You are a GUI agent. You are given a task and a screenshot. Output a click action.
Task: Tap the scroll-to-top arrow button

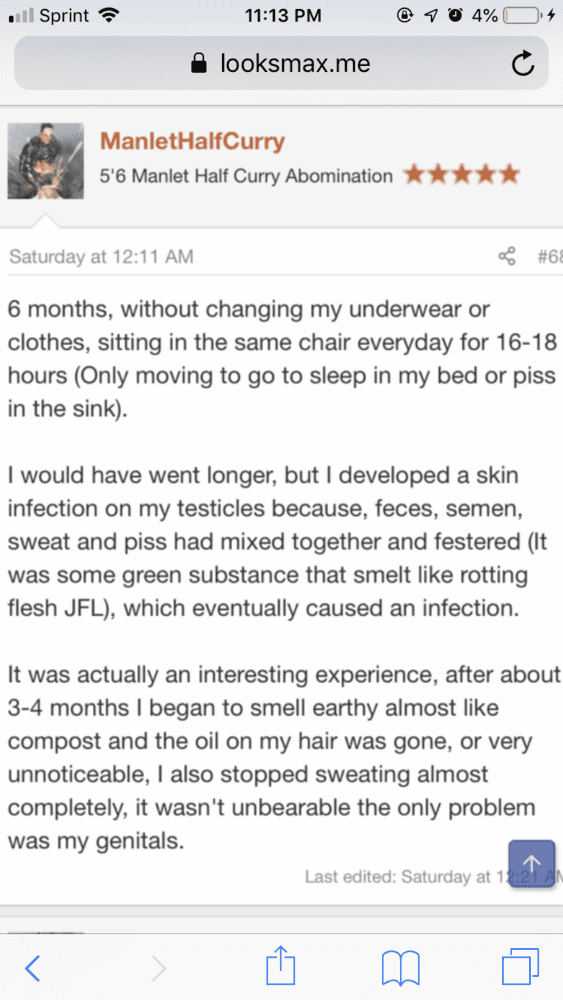pos(532,864)
